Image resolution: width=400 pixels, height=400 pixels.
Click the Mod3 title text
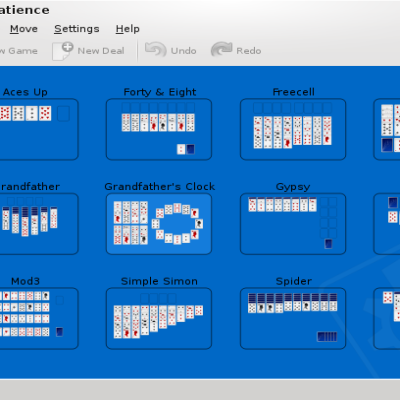tap(25, 281)
